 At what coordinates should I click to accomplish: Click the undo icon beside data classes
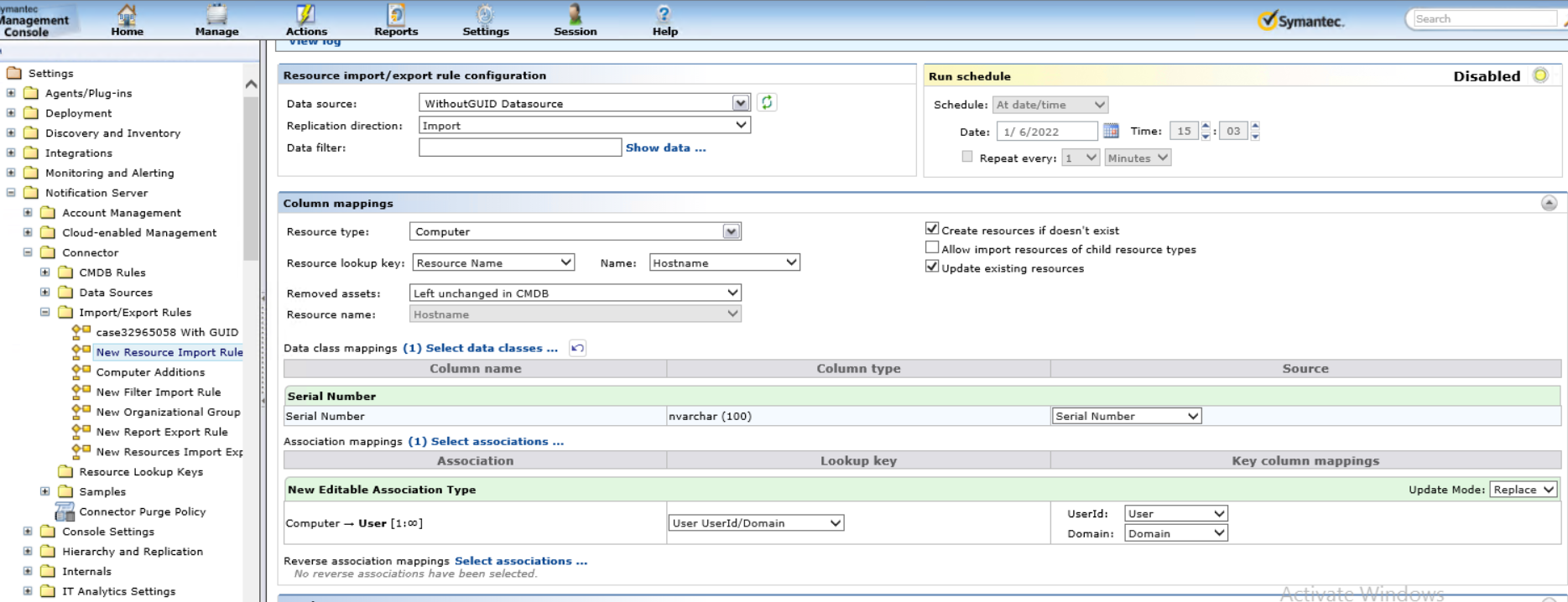(x=577, y=348)
